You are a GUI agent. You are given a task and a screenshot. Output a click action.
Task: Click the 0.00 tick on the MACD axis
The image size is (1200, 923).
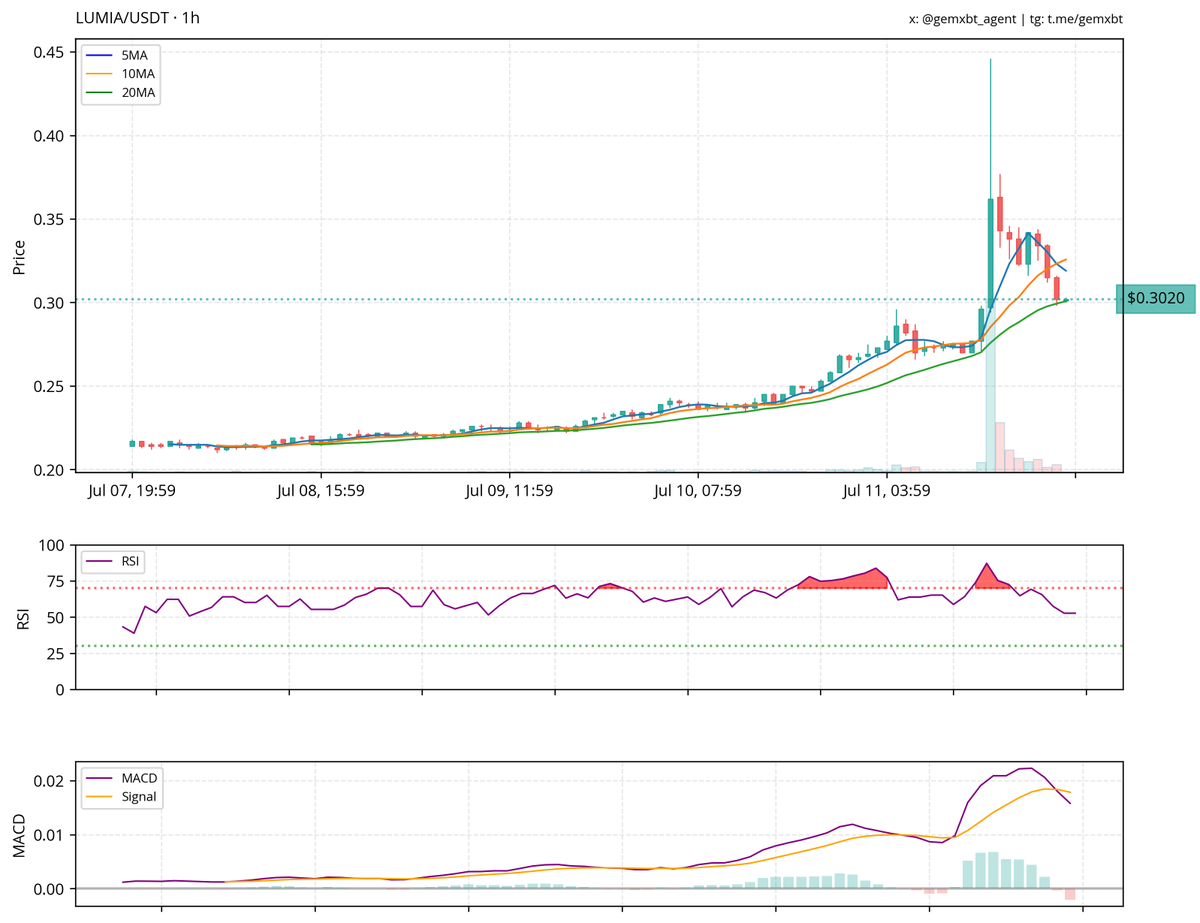[50, 889]
